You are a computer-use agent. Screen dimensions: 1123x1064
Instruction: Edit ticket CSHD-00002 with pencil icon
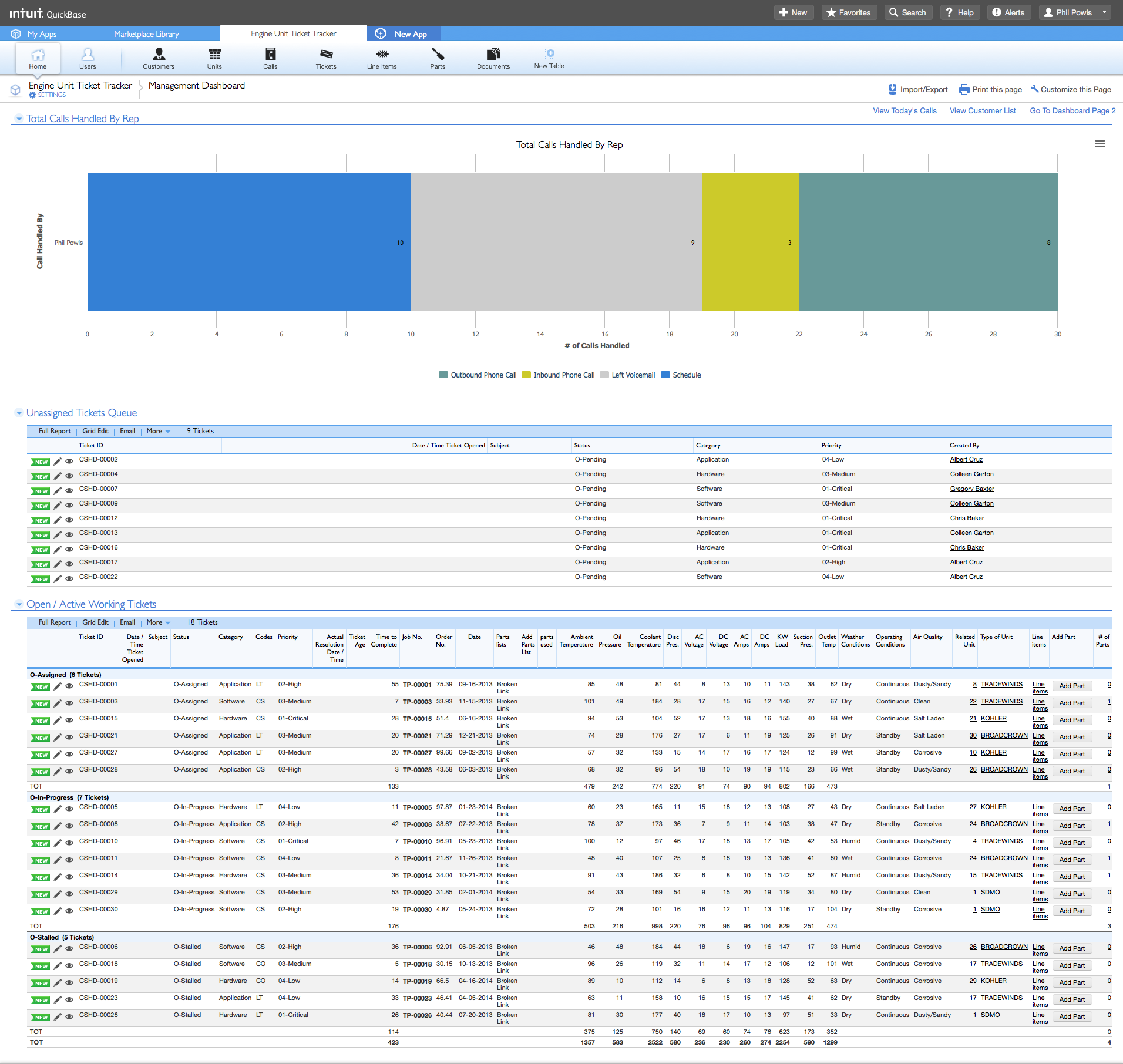tap(58, 462)
